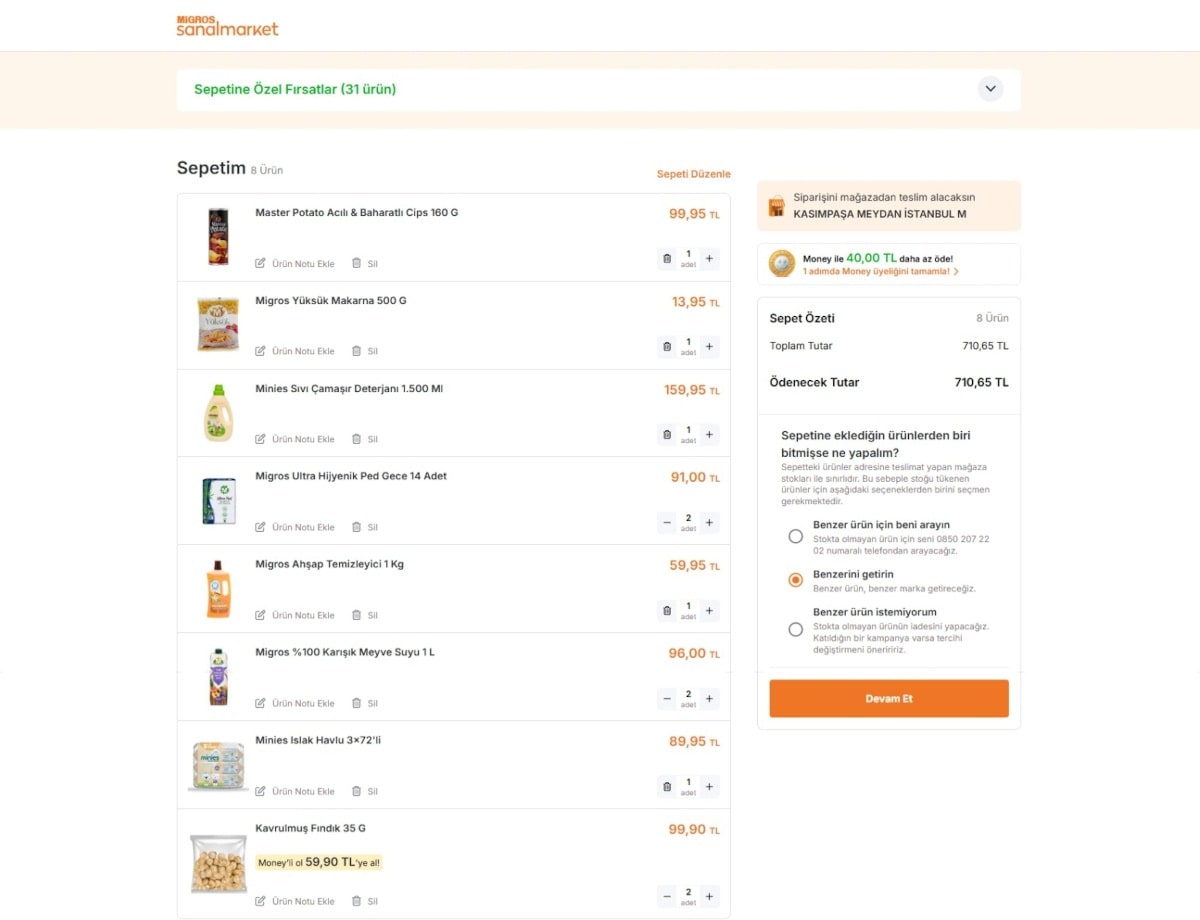Decrease Migros Ultra Hijyenik Ped quantity
Image resolution: width=1200 pixels, height=920 pixels.
(x=666, y=522)
